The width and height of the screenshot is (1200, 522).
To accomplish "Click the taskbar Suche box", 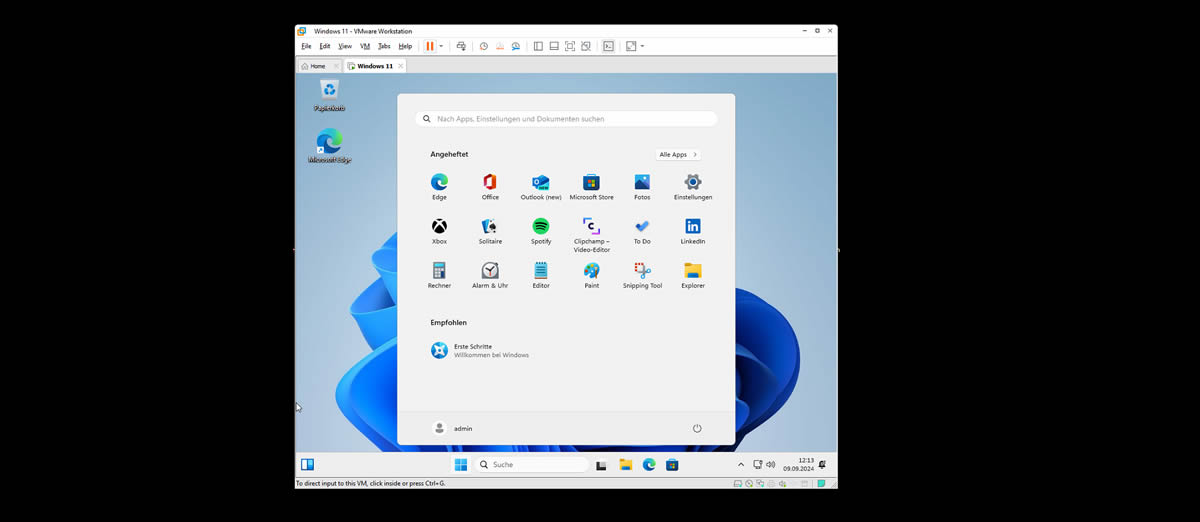I will click(x=530, y=465).
